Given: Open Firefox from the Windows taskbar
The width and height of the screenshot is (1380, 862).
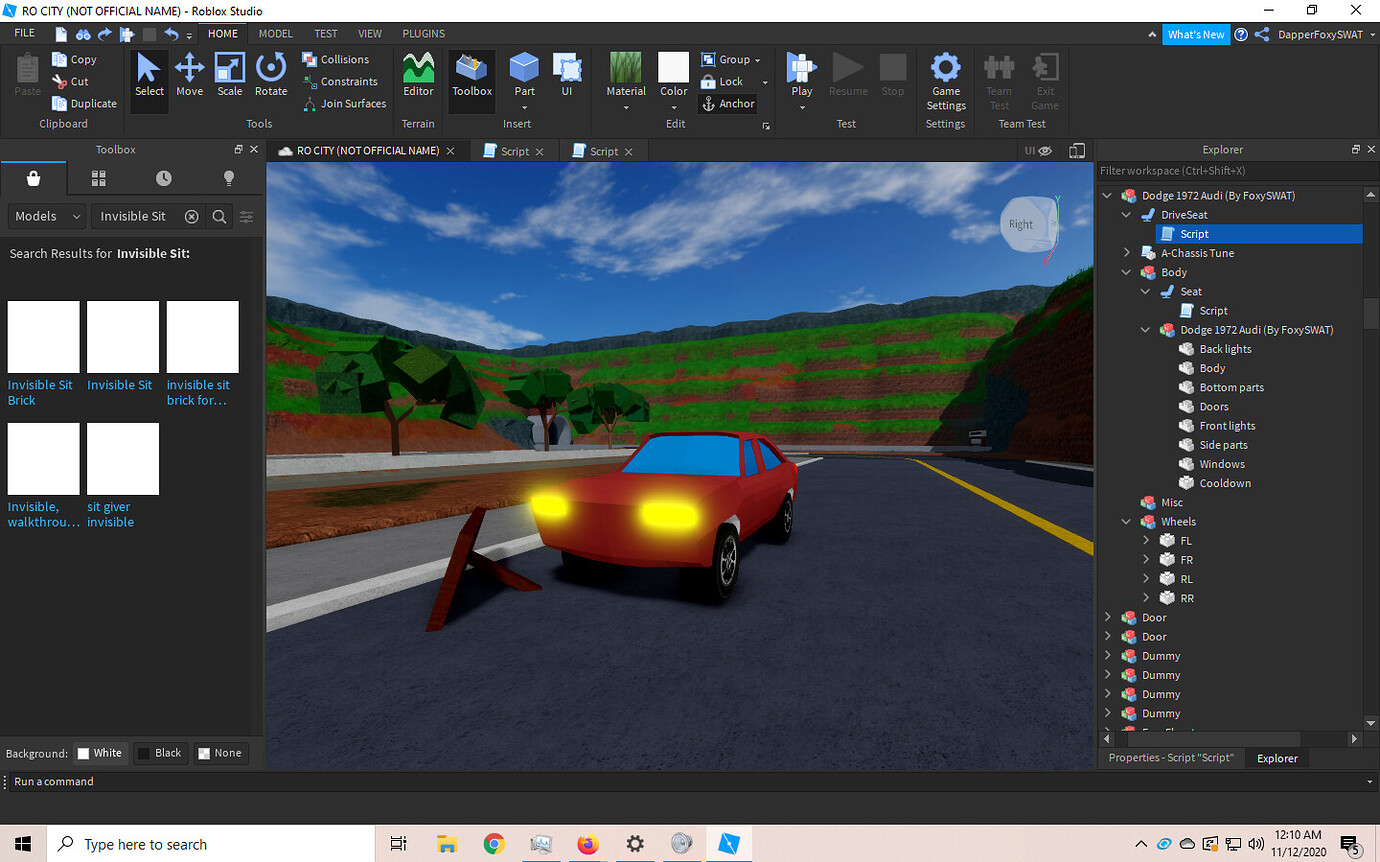Looking at the screenshot, I should point(588,844).
